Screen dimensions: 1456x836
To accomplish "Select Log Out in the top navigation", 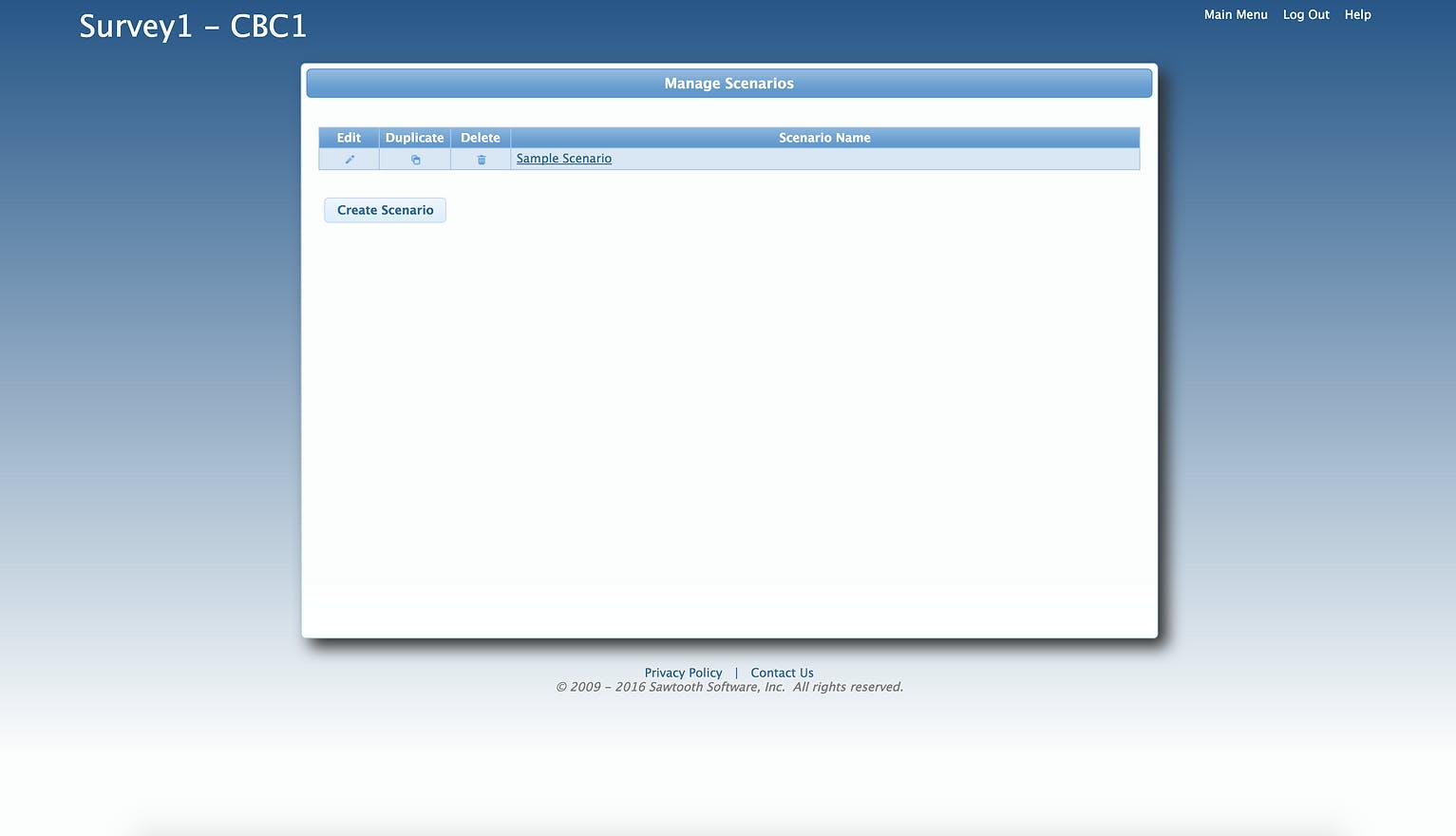I will (x=1306, y=14).
